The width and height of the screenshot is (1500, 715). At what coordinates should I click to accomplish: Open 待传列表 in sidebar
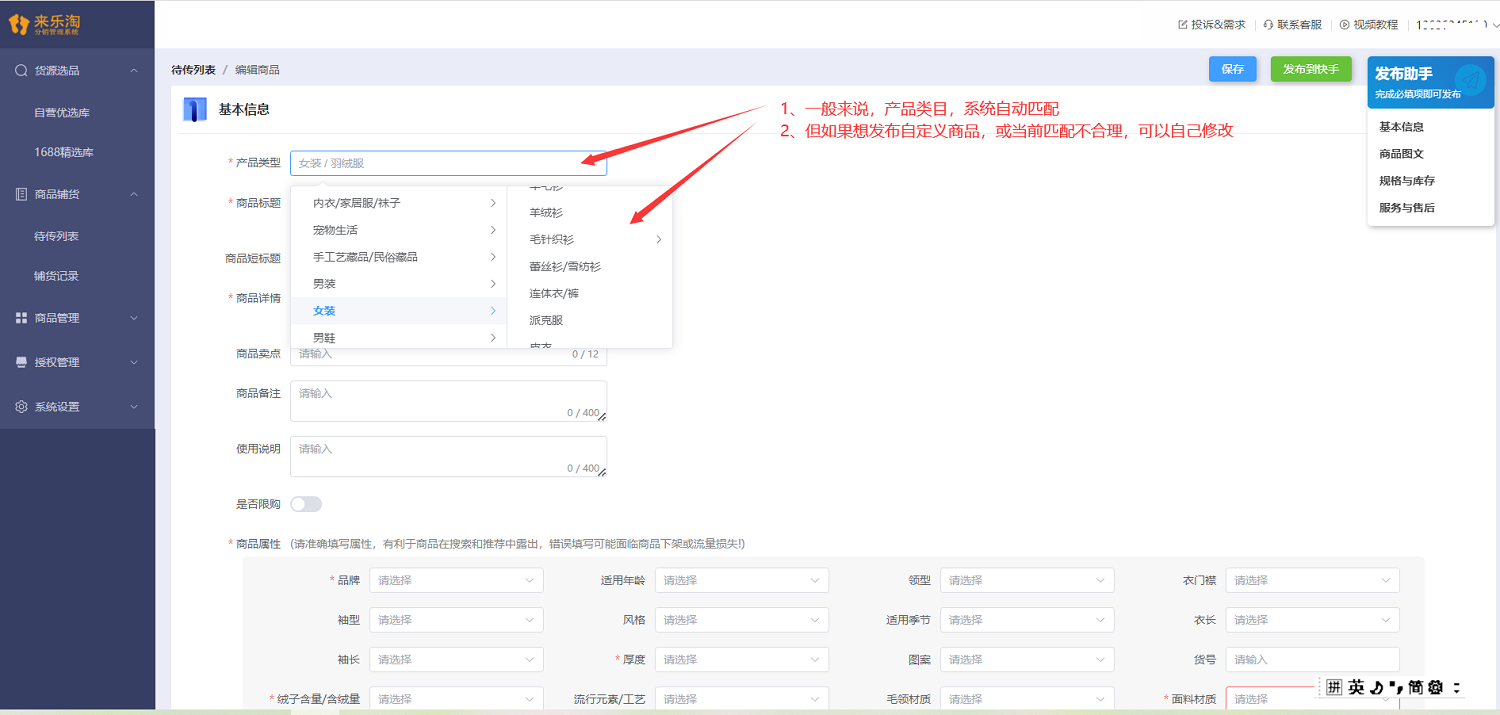pyautogui.click(x=56, y=237)
